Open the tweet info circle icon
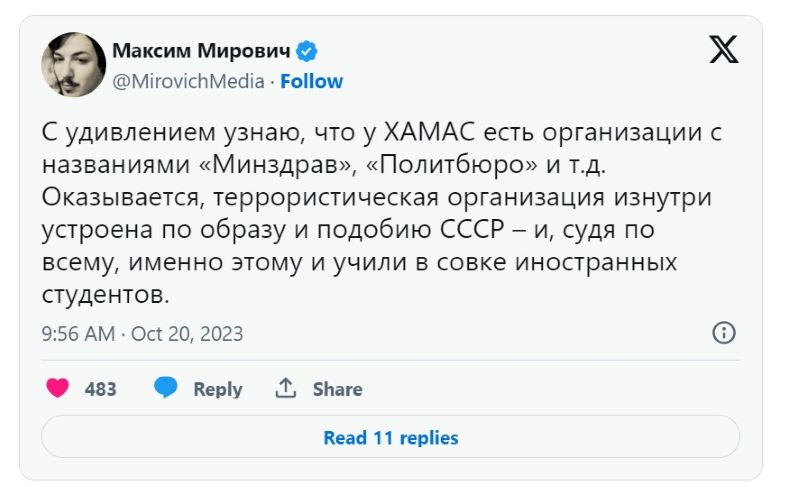The width and height of the screenshot is (800, 487). click(x=724, y=333)
